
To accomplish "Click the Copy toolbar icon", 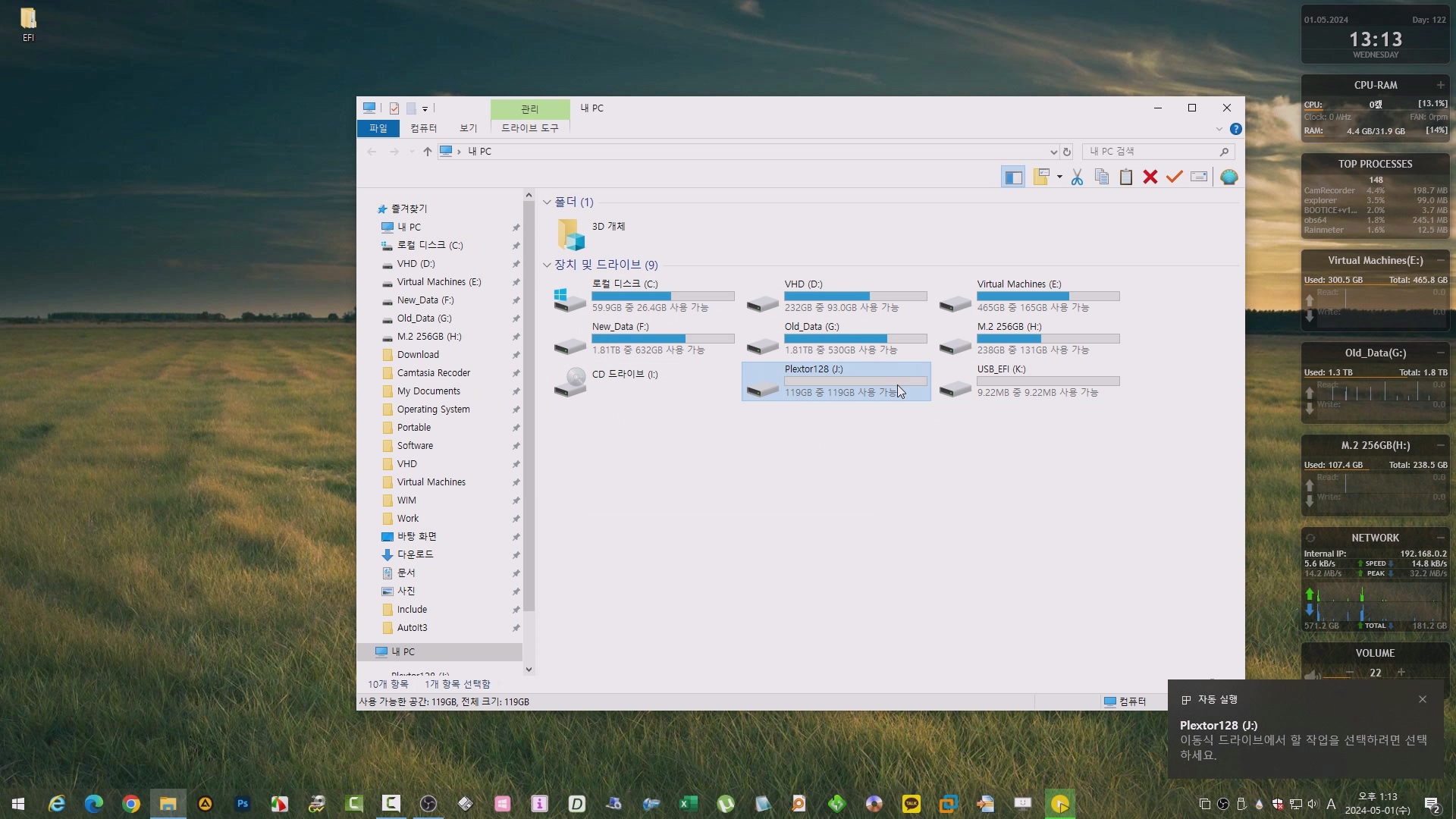I will [1102, 177].
